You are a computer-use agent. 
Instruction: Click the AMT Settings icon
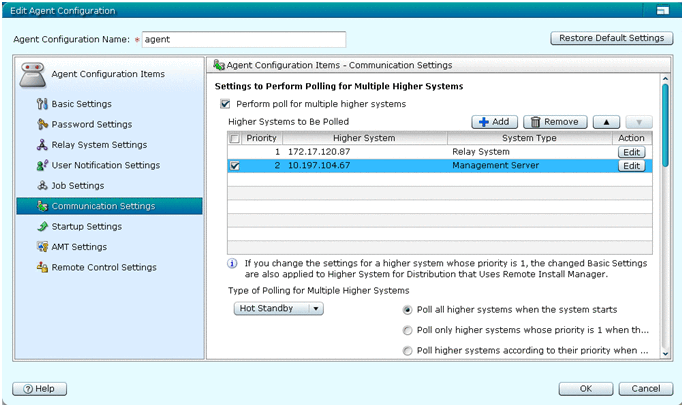pyautogui.click(x=42, y=247)
